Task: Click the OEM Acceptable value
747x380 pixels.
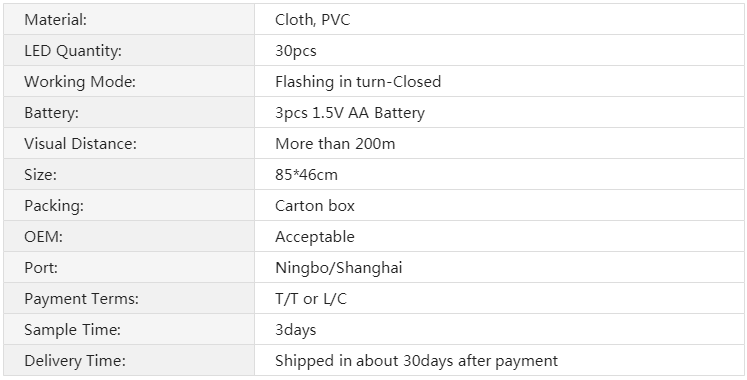Action: [315, 237]
